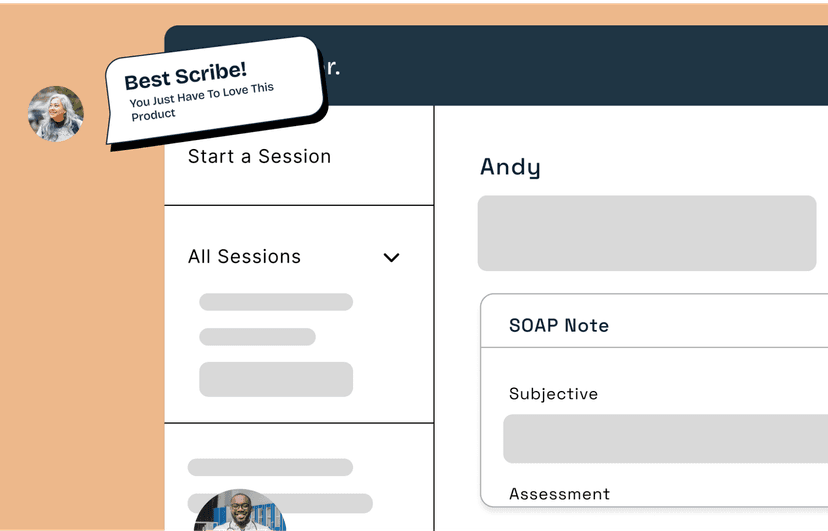Click the gray-haired woman's avatar photo

(x=56, y=113)
